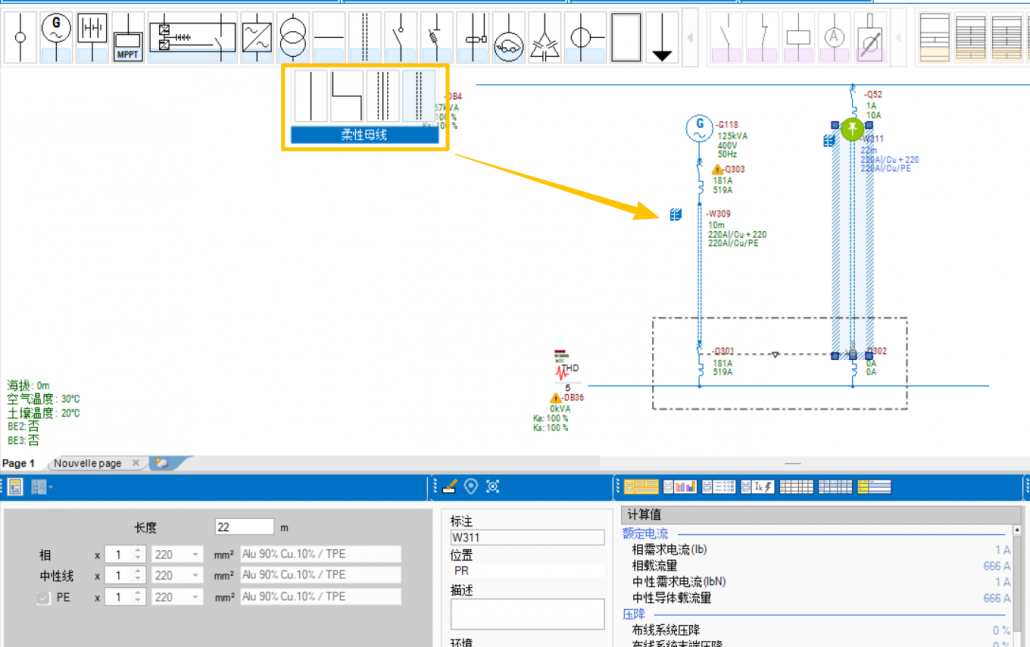The height and width of the screenshot is (647, 1030).
Task: Switch to the Nouvelle page tab
Action: (x=88, y=463)
